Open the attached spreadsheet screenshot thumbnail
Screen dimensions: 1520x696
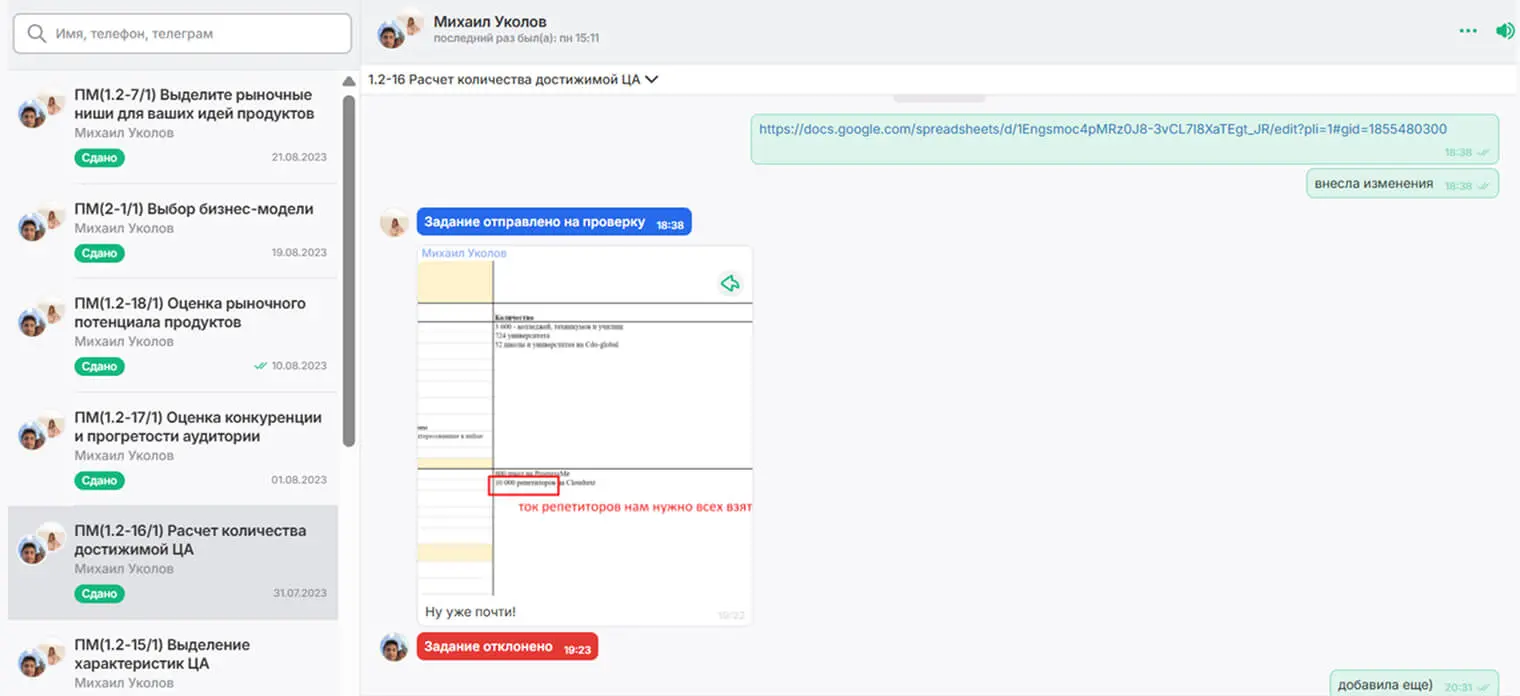coord(584,420)
